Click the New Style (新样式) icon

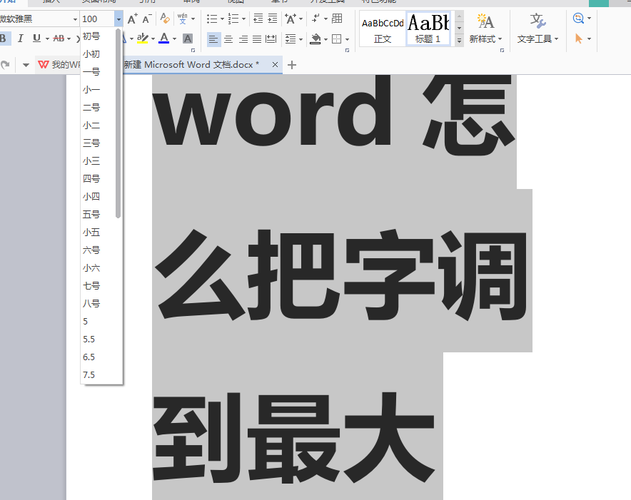(x=486, y=21)
